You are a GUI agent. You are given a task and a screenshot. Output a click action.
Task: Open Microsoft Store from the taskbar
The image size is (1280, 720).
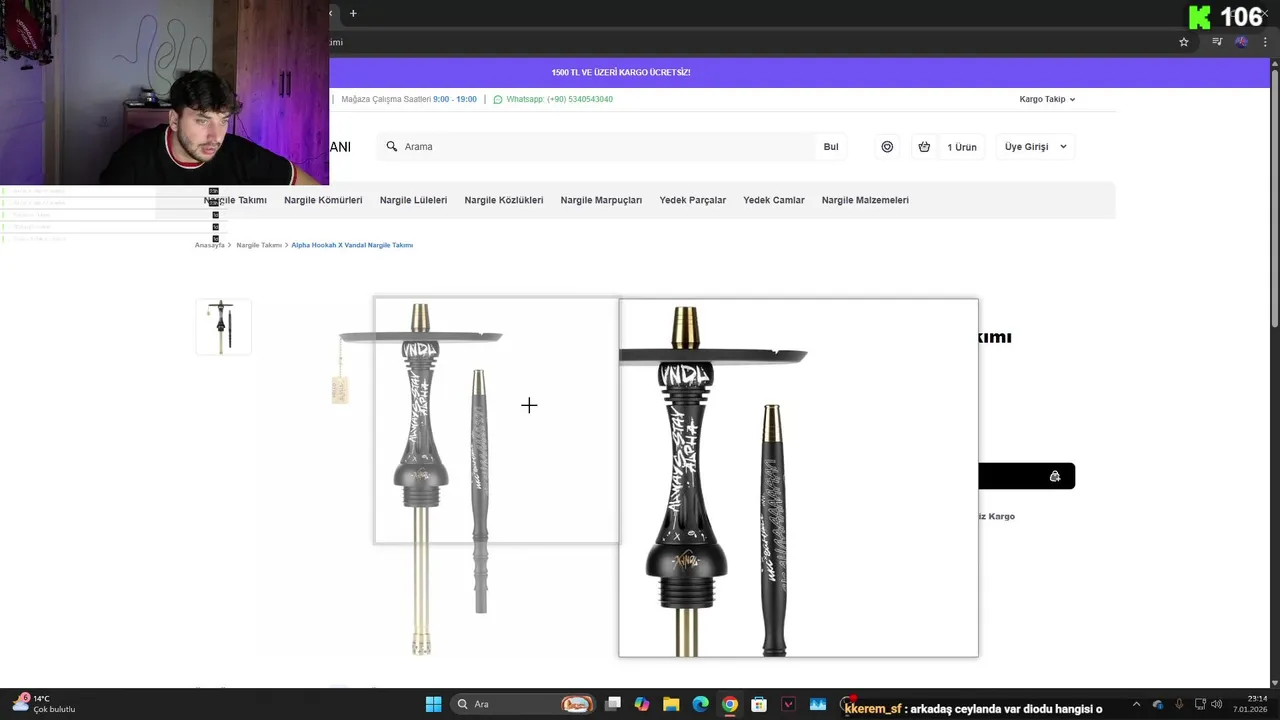coord(759,704)
